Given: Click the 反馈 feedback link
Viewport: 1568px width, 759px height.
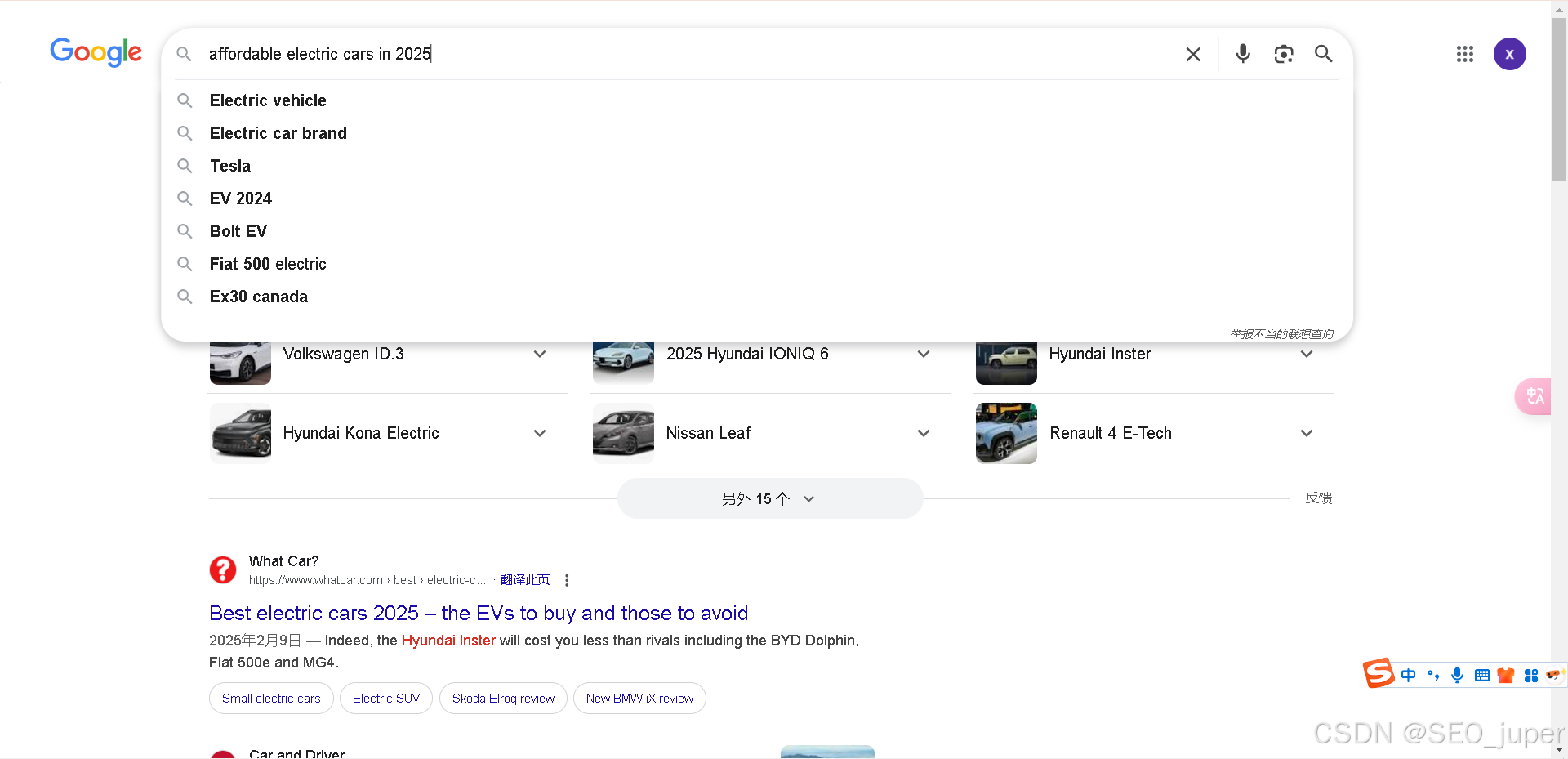Looking at the screenshot, I should click(1319, 498).
